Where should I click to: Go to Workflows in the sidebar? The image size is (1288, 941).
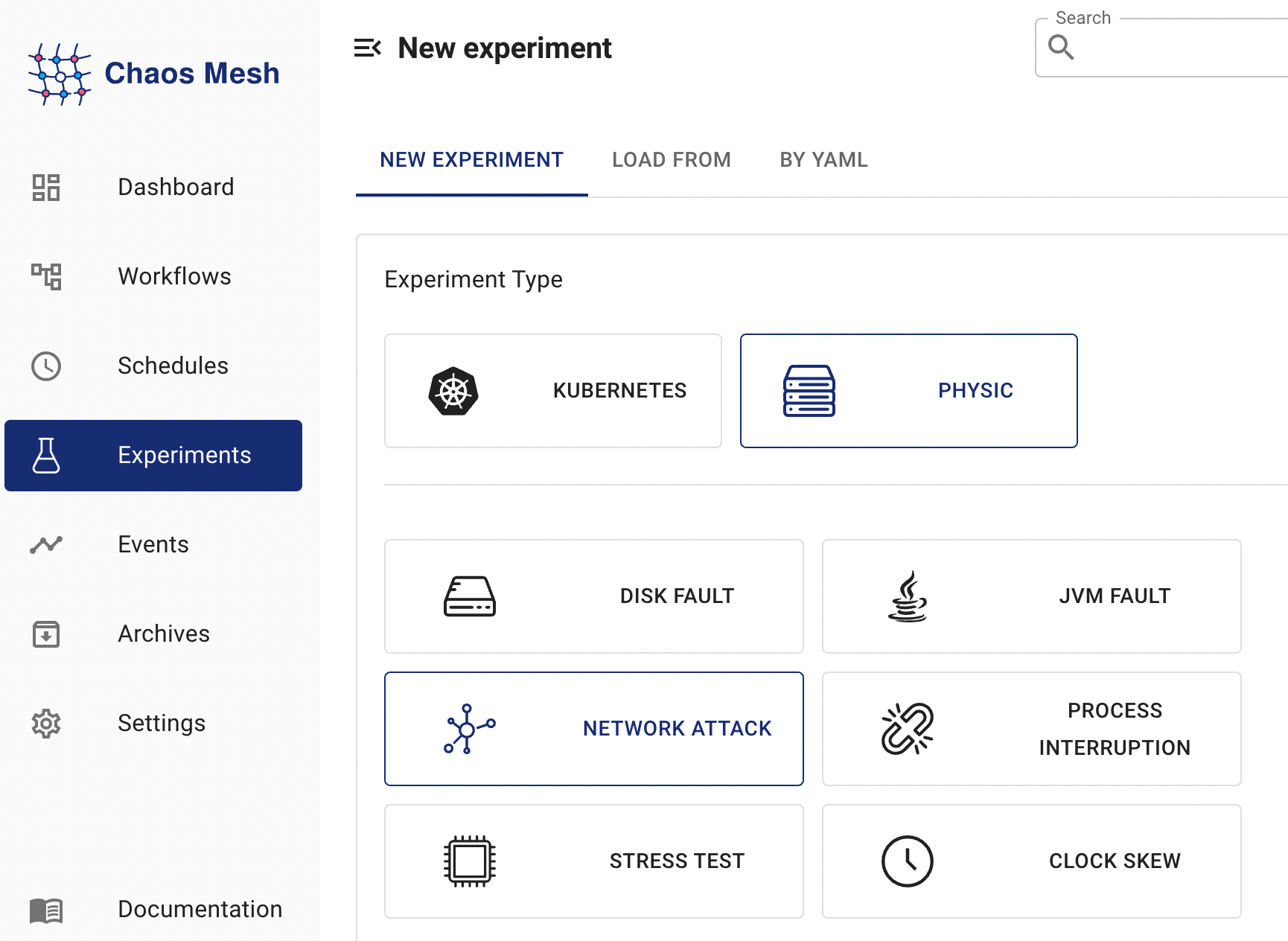pos(174,276)
